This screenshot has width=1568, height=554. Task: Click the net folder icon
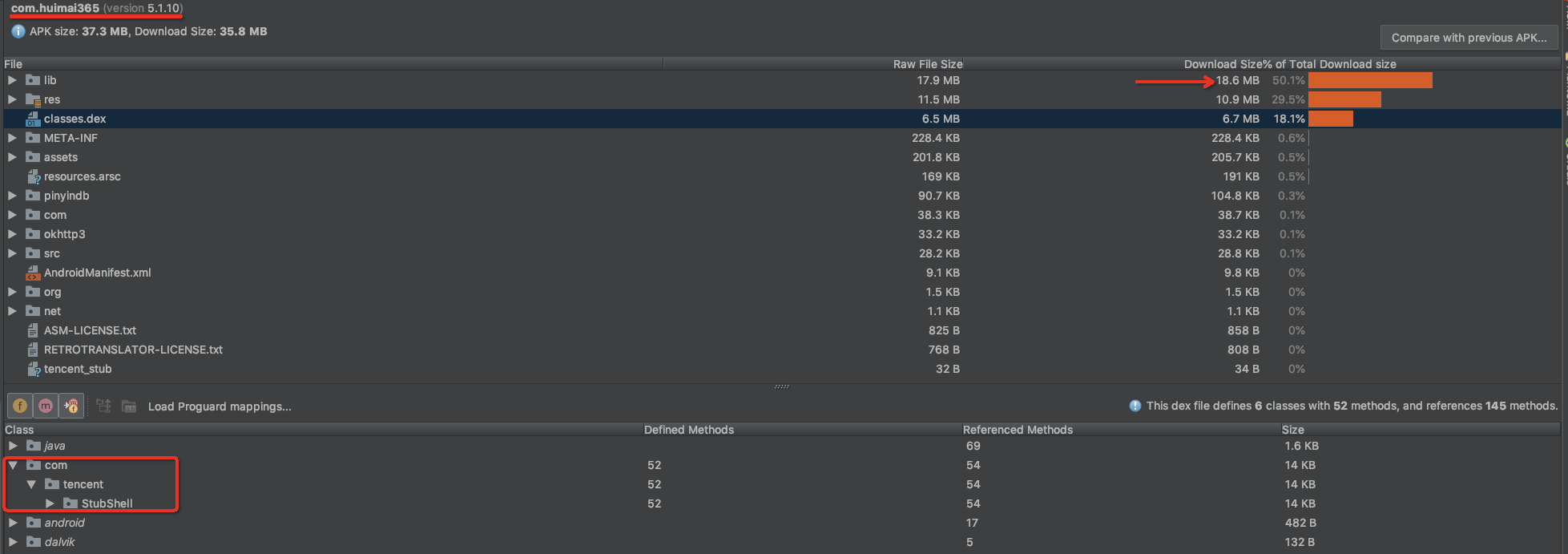pyautogui.click(x=33, y=311)
